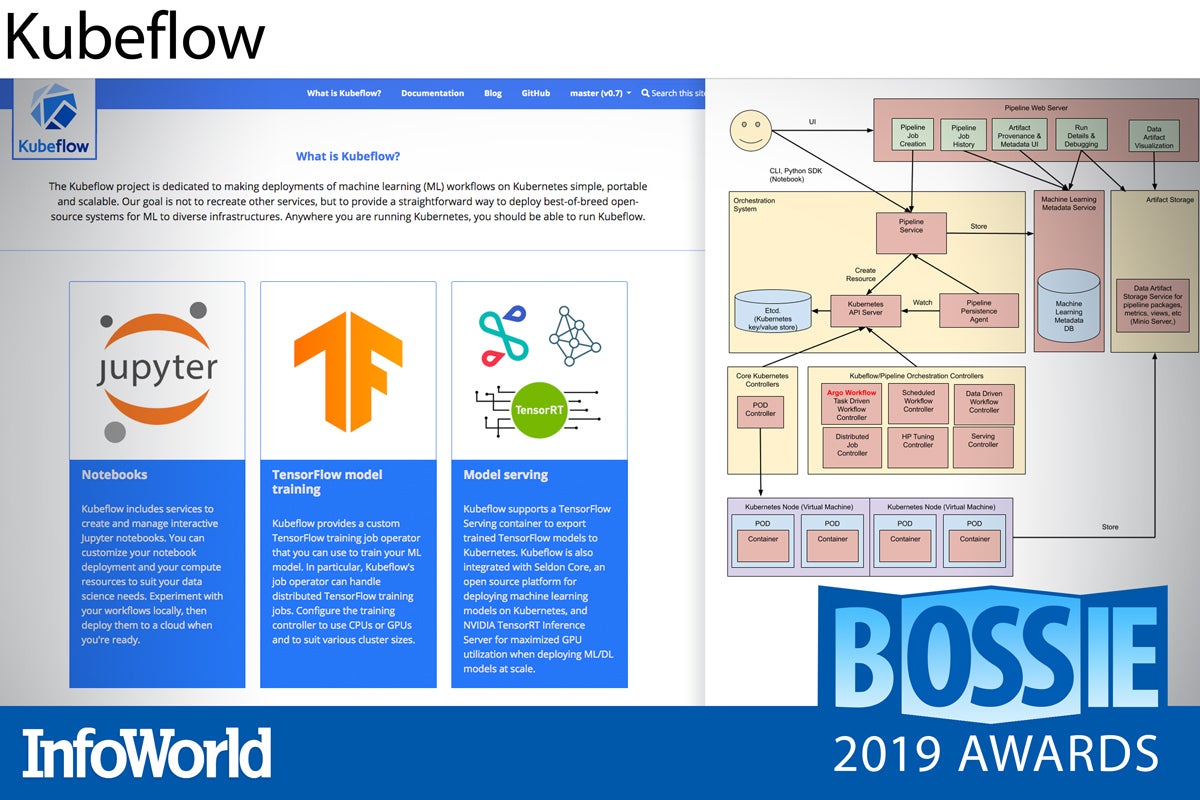
Task: Select the Pipeline Job History box
Action: (963, 136)
